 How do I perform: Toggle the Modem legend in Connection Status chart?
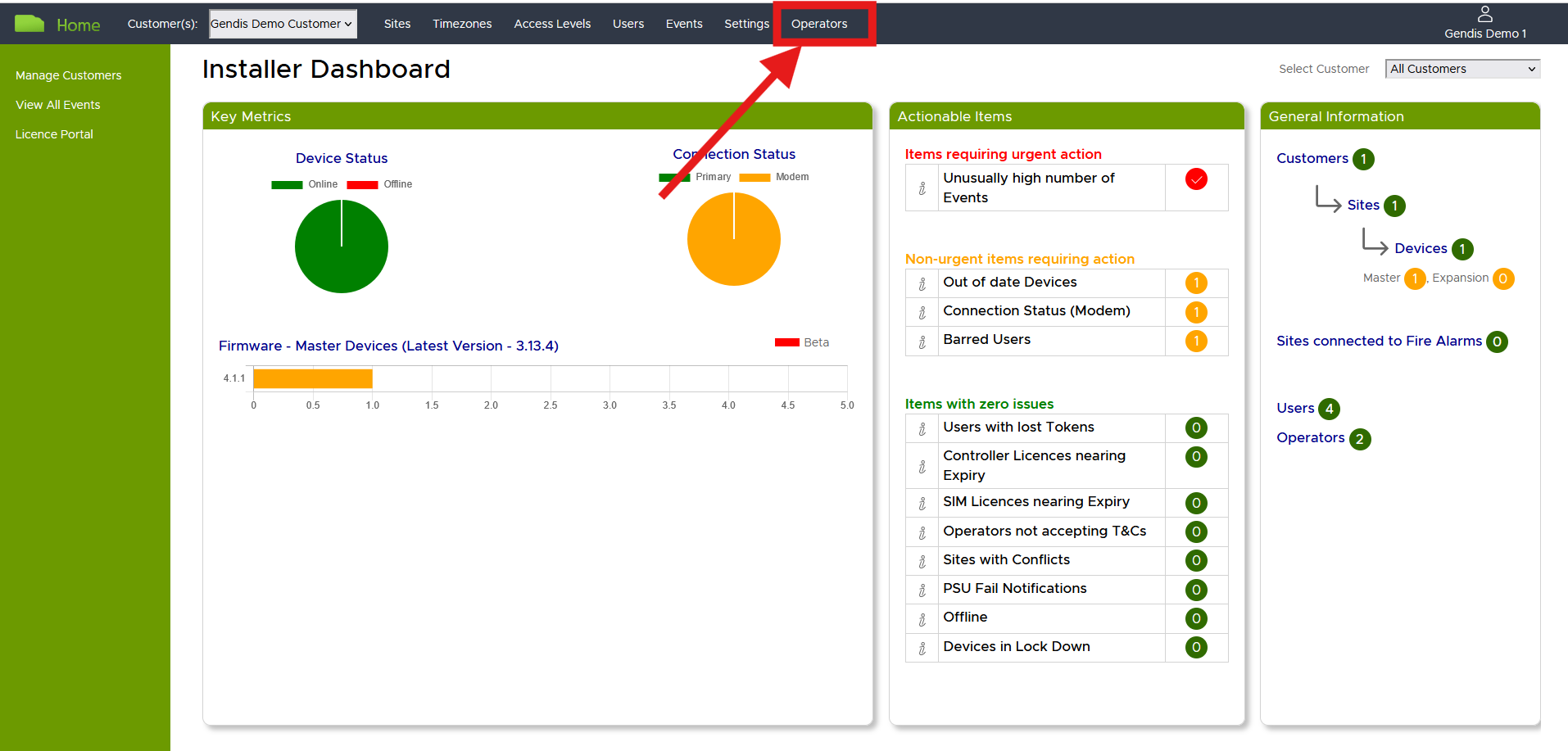click(x=773, y=177)
